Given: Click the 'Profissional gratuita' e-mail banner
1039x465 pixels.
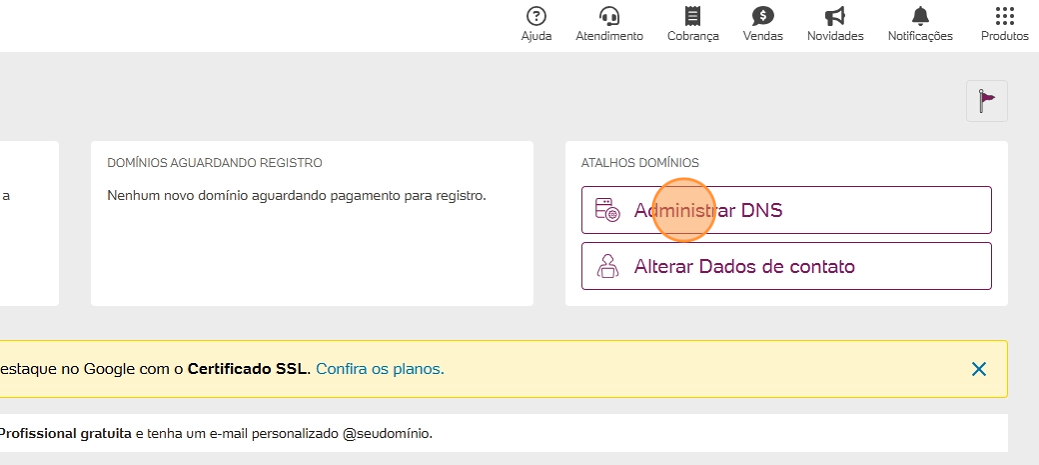Looking at the screenshot, I should point(64,434).
